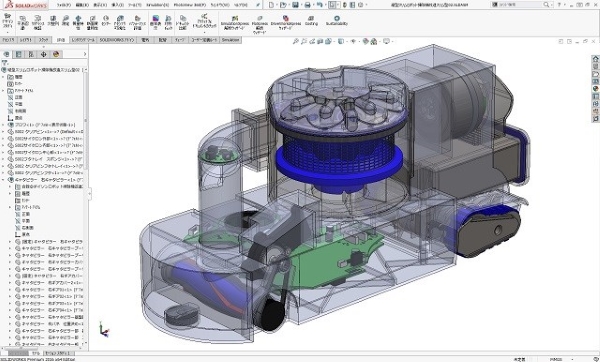Image resolution: width=600 pixels, height=362 pixels.
Task: Click the Undo arrow icon
Action: click(x=319, y=5)
